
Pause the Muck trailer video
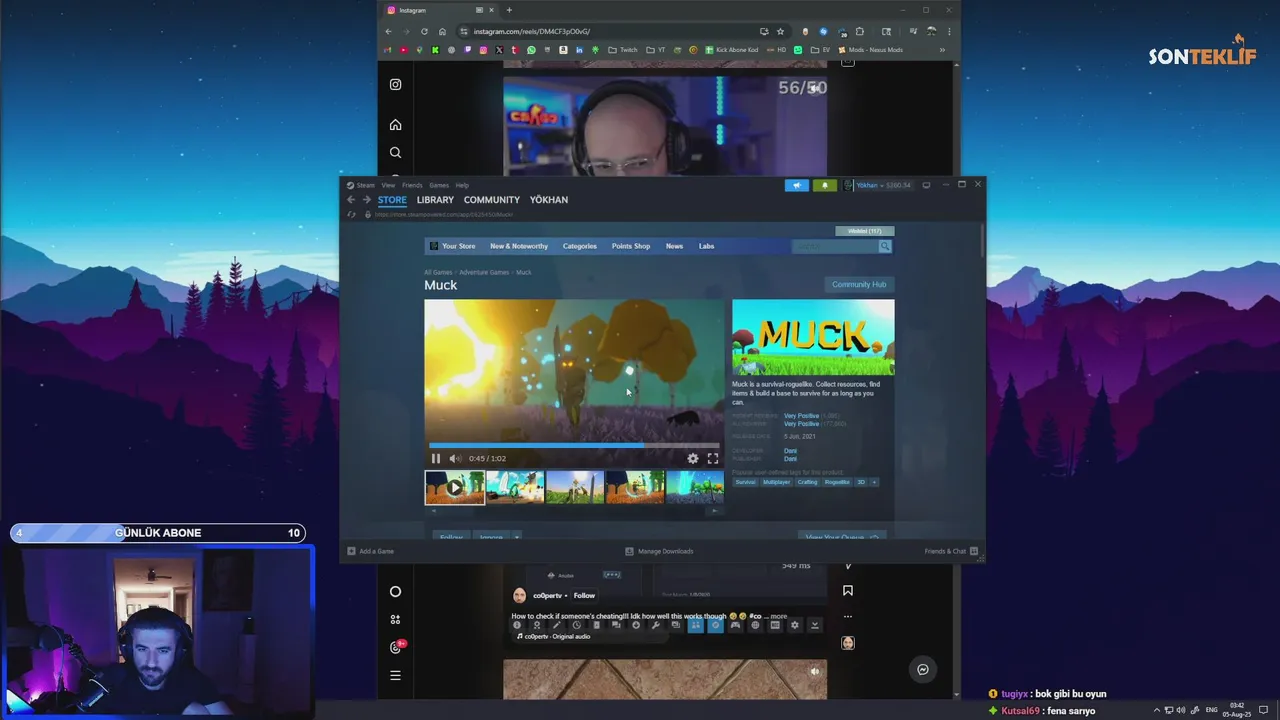point(436,458)
